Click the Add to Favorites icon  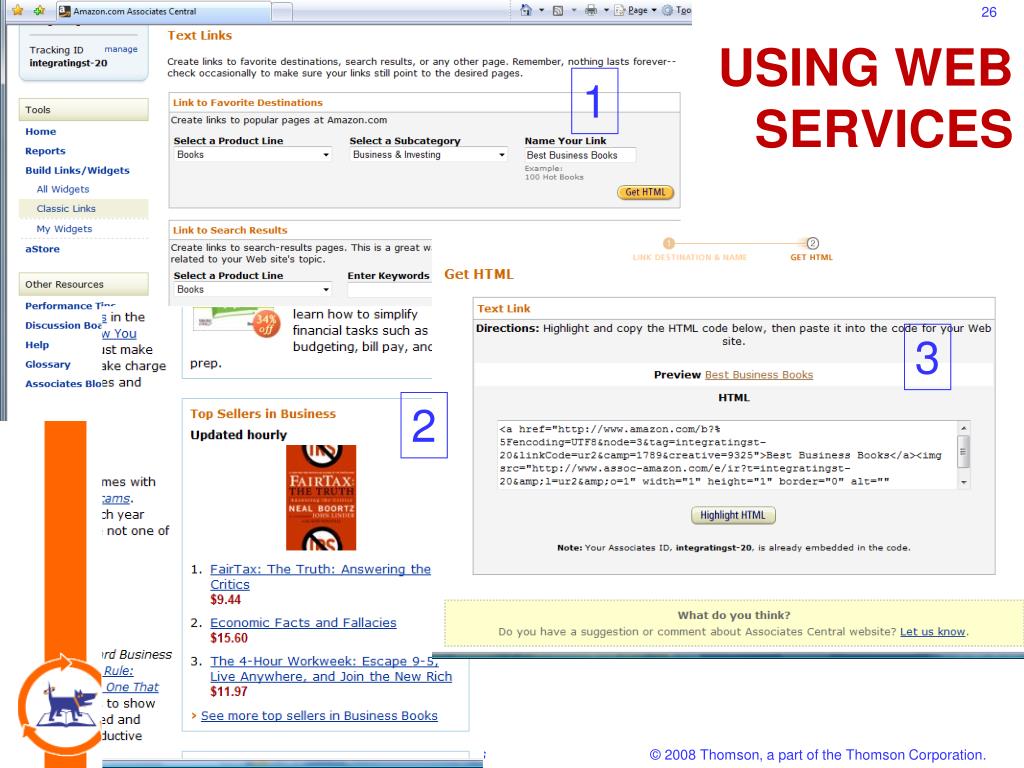(x=39, y=10)
